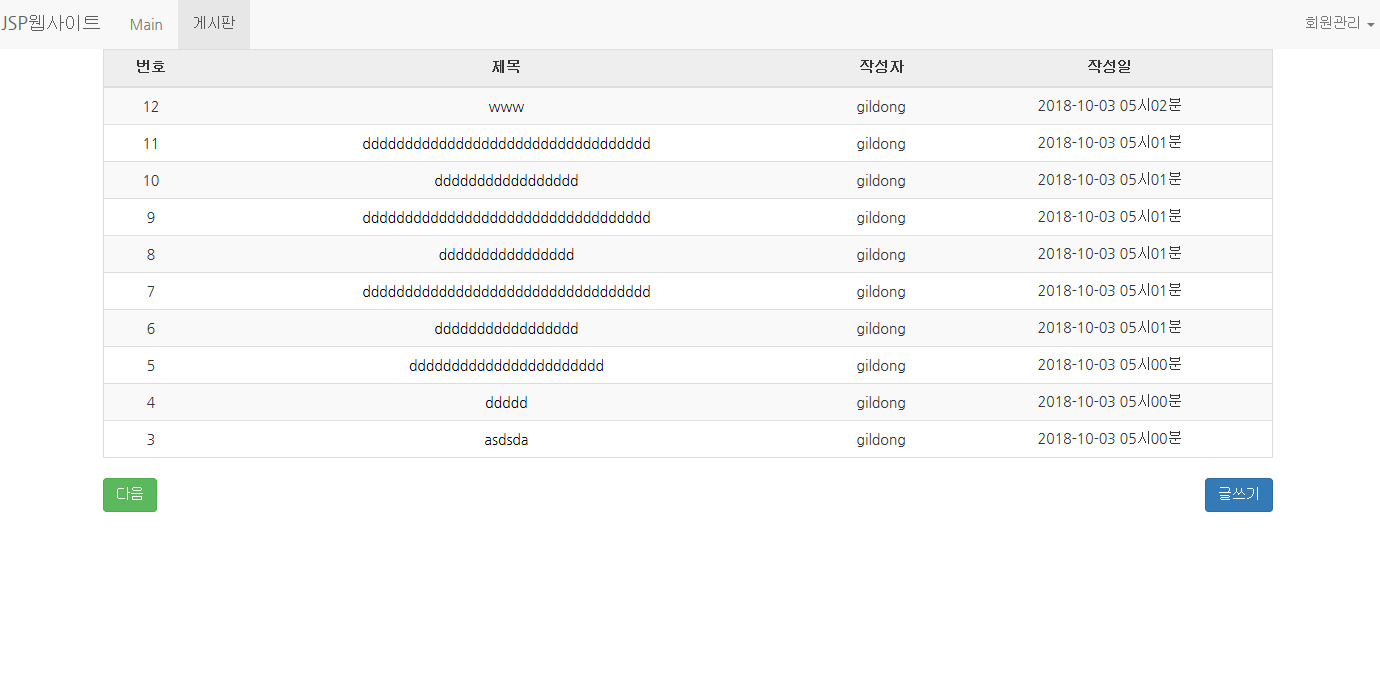Select number cell 3
Viewport: 1380px width, 686px height.
click(151, 439)
